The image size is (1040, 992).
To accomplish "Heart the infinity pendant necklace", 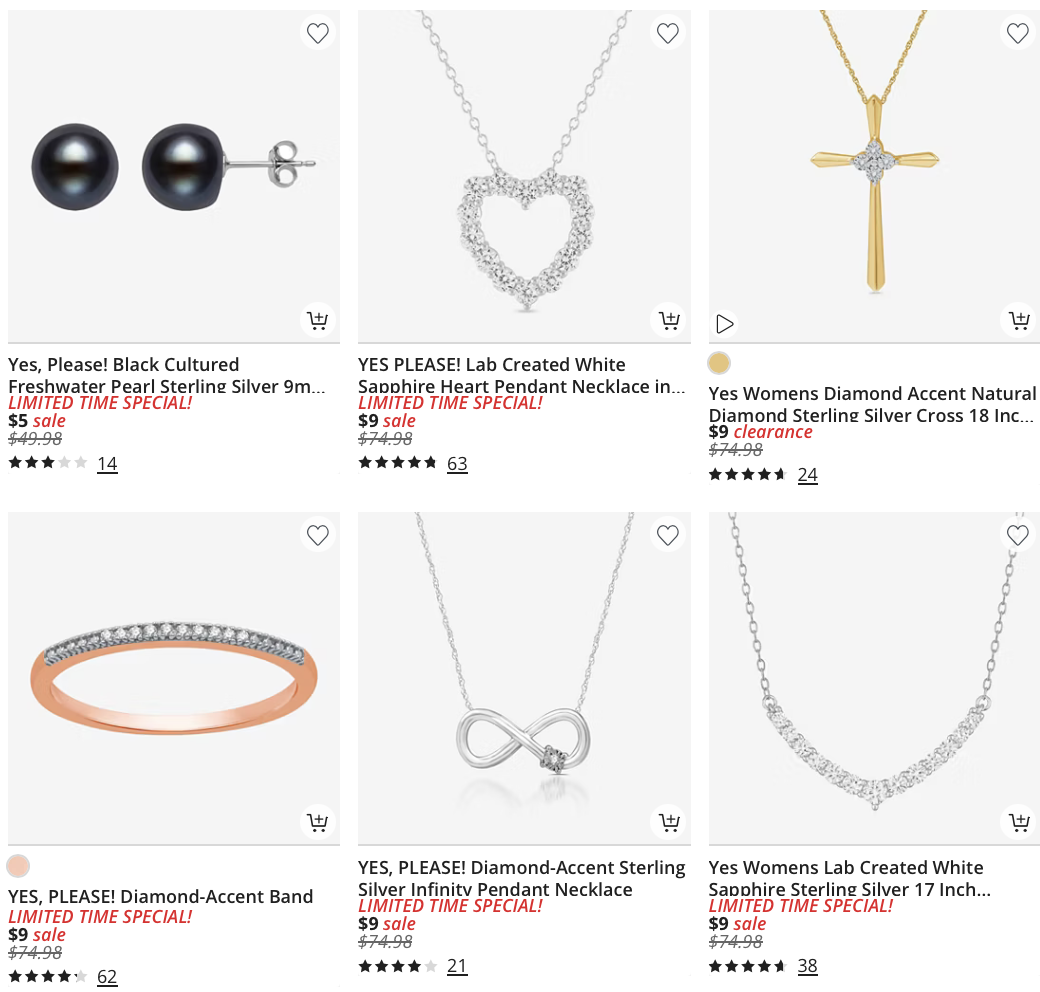I will point(667,535).
